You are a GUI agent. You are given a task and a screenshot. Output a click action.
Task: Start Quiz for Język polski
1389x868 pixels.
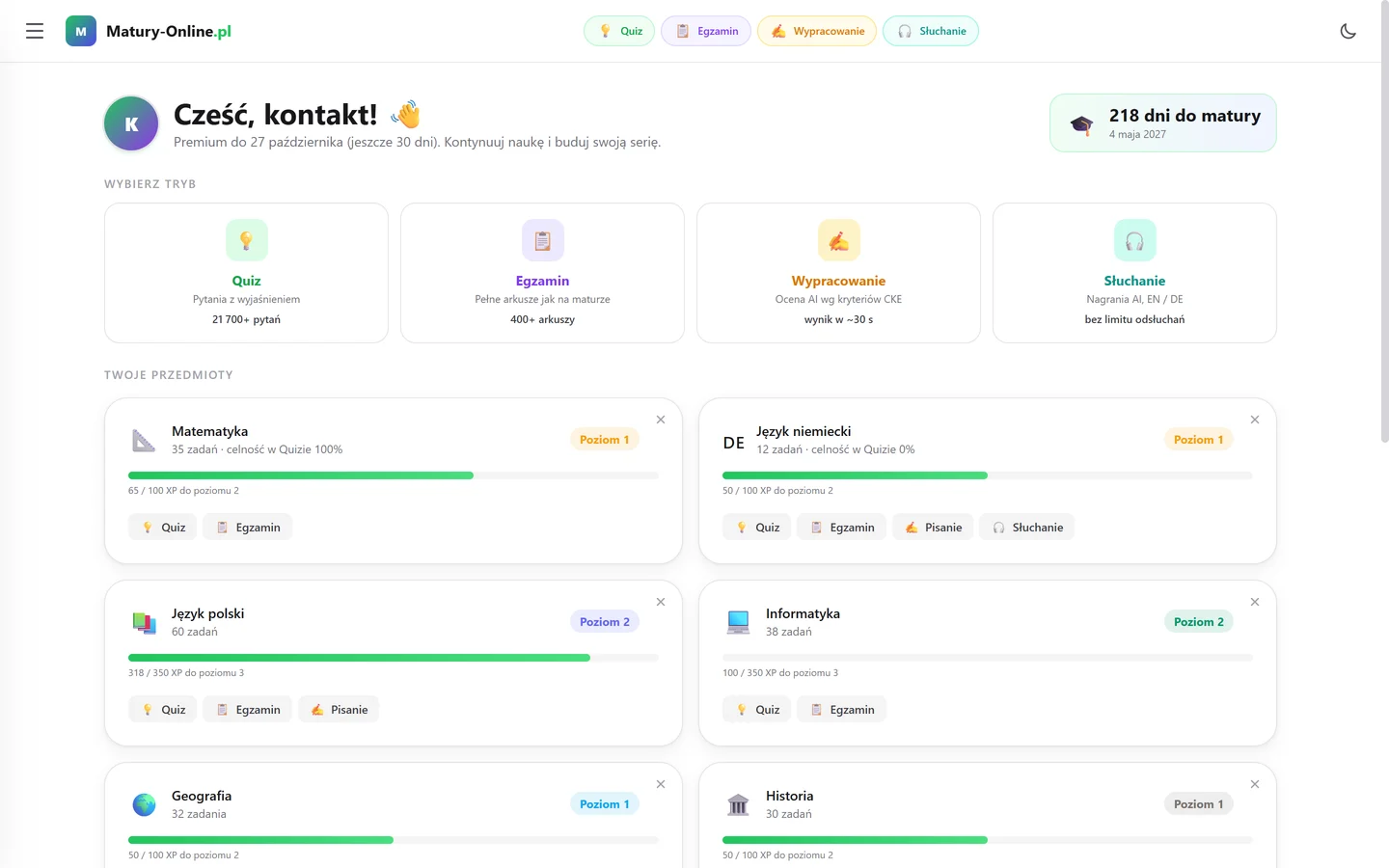(x=163, y=710)
